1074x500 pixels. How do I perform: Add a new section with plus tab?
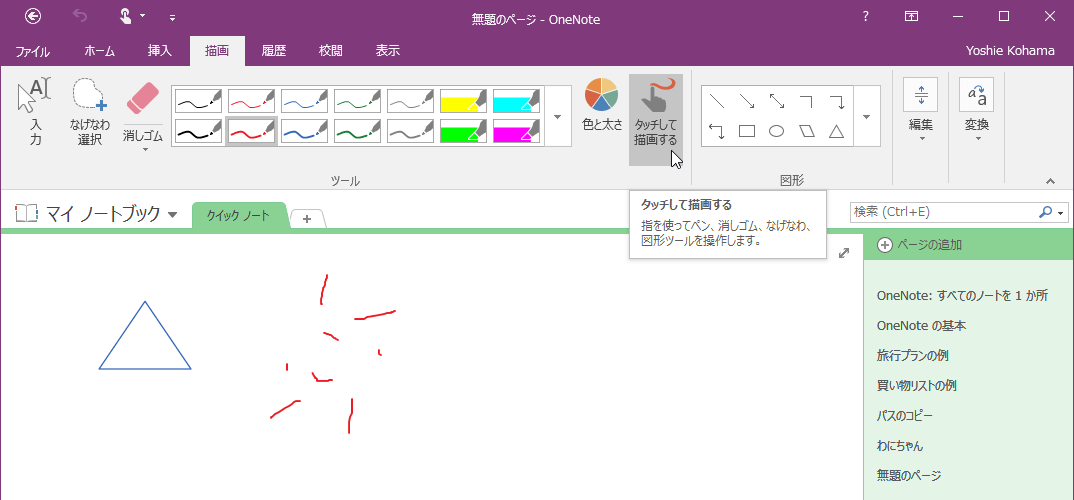coord(307,218)
